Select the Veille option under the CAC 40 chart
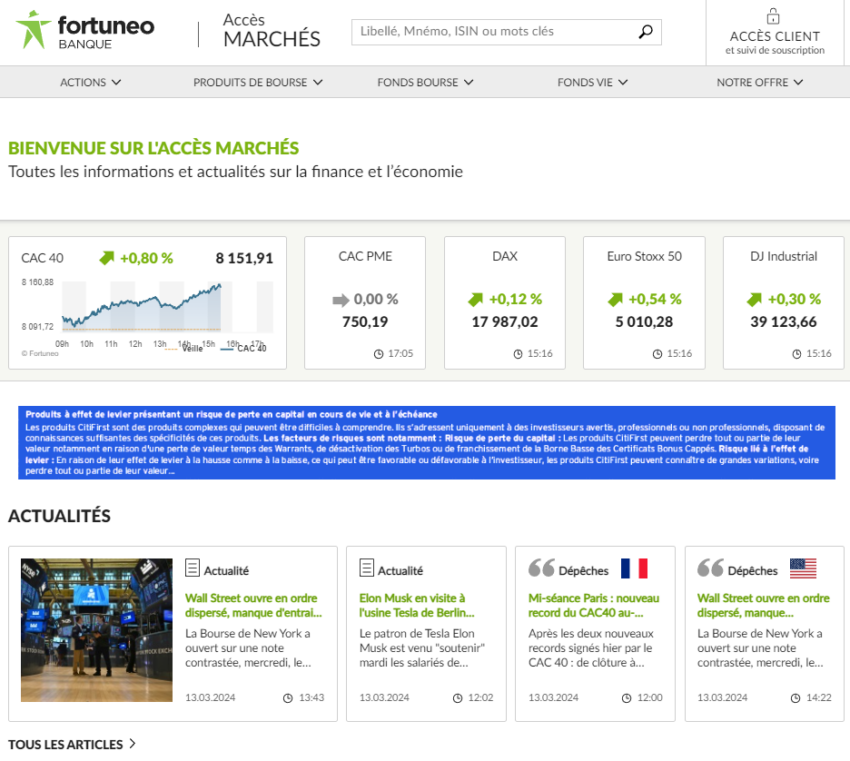This screenshot has width=850, height=761. click(x=191, y=348)
